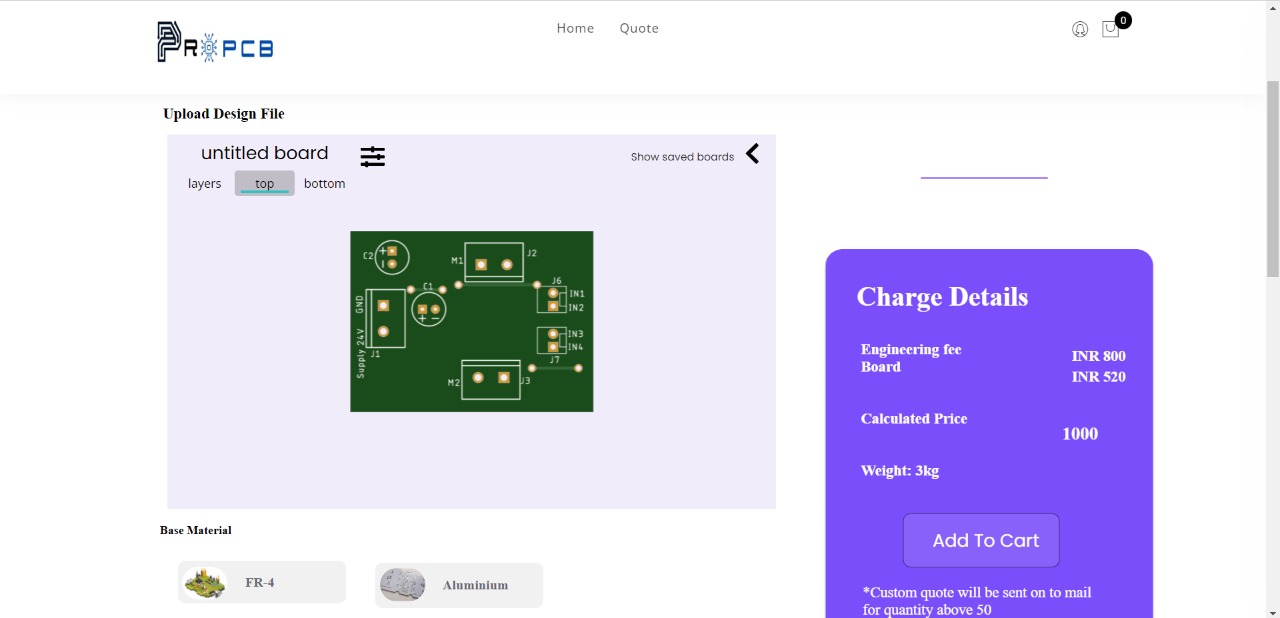Click Add To Cart button
Viewport: 1280px width, 618px height.
click(x=981, y=540)
